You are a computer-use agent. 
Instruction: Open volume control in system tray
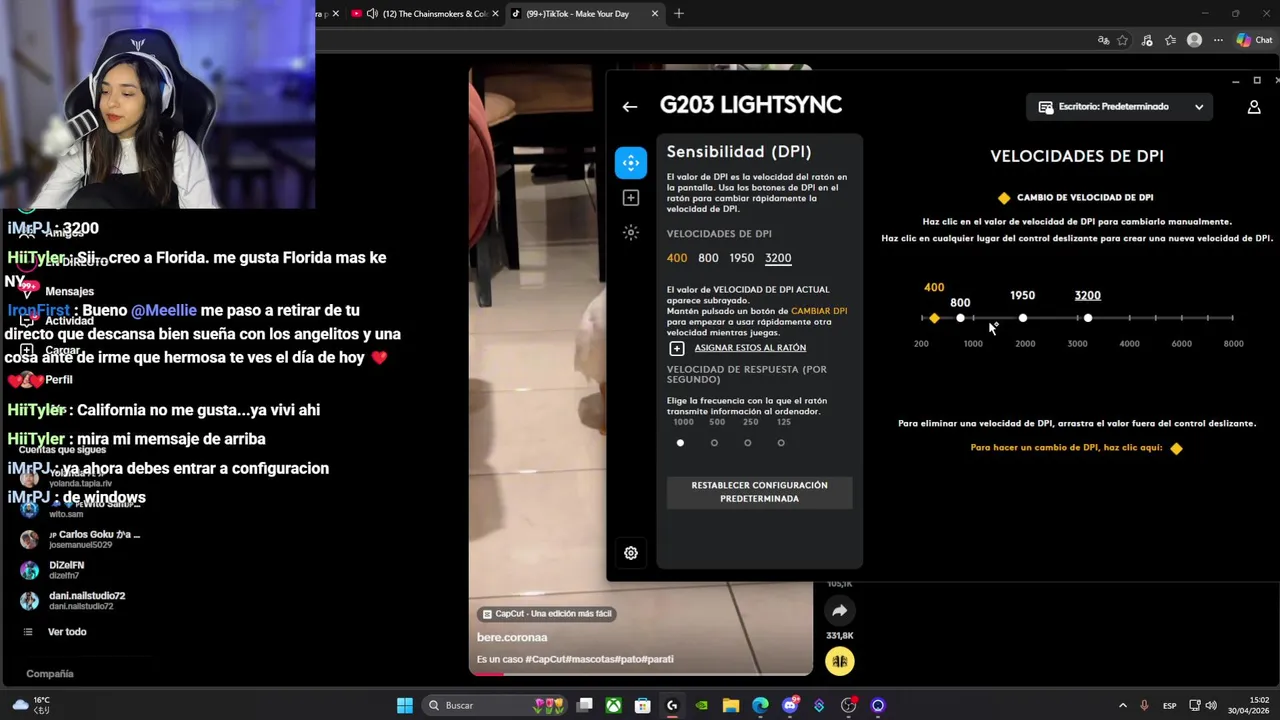click(1210, 705)
